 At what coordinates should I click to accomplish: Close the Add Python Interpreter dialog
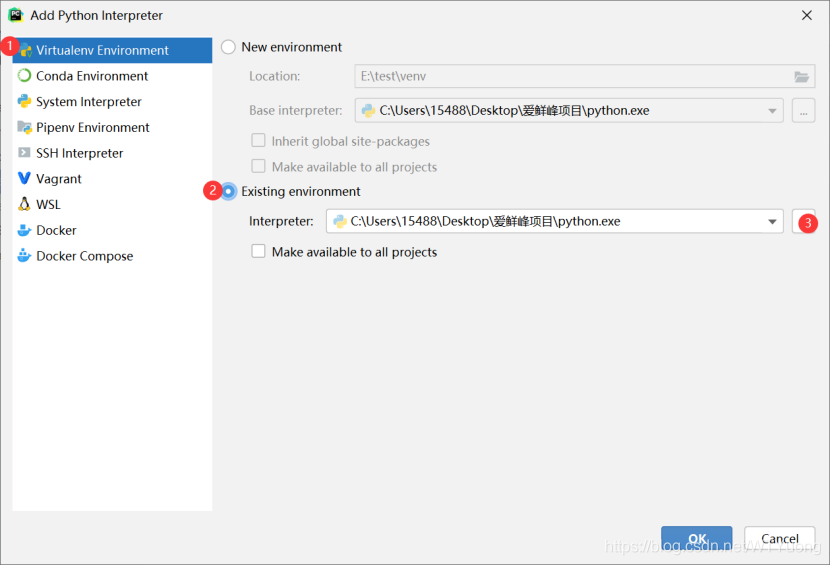[807, 15]
